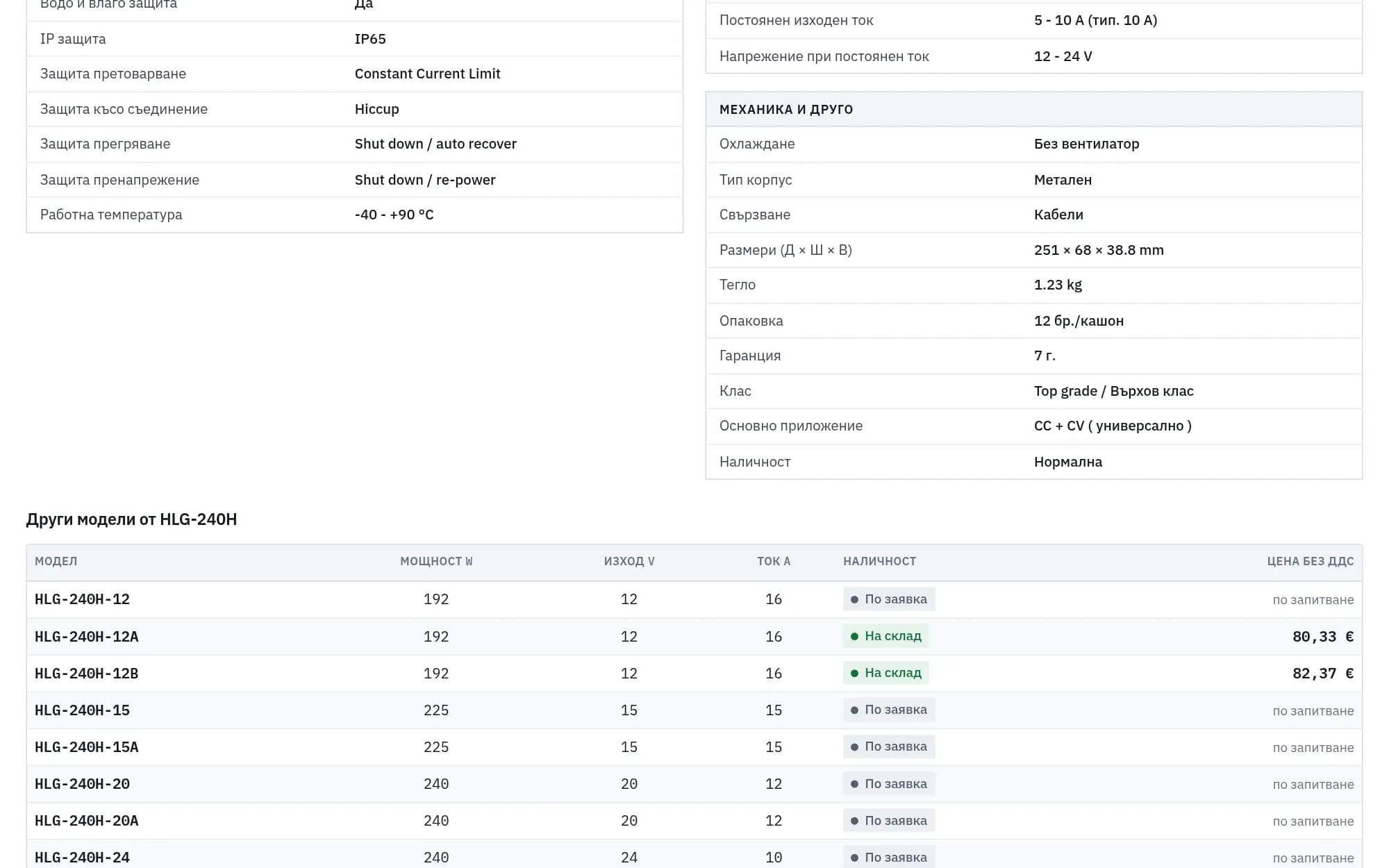Click the ТОК A column header
This screenshot has width=1389, height=868.
(774, 561)
